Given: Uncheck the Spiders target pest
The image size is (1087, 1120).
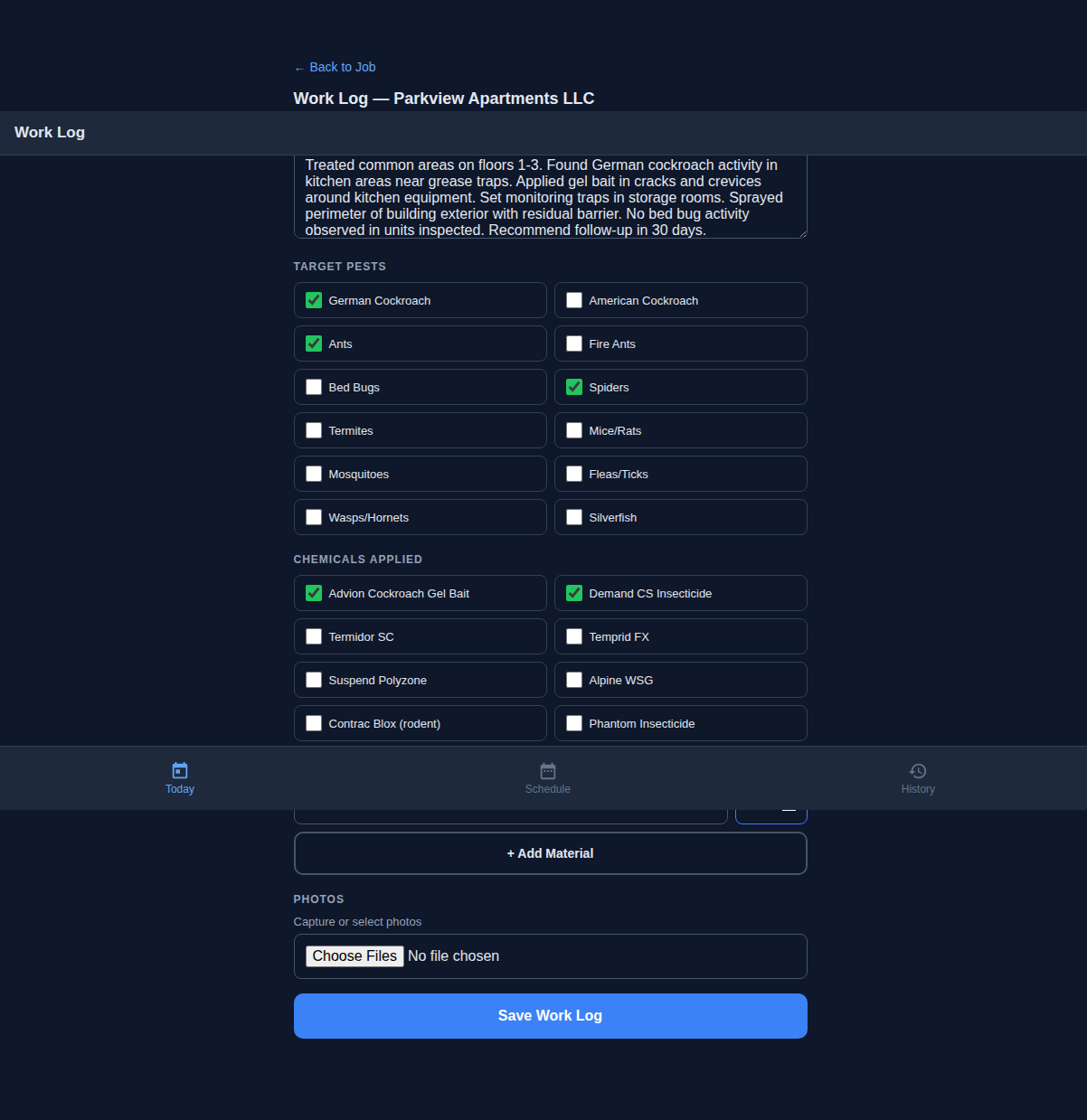Looking at the screenshot, I should (574, 387).
